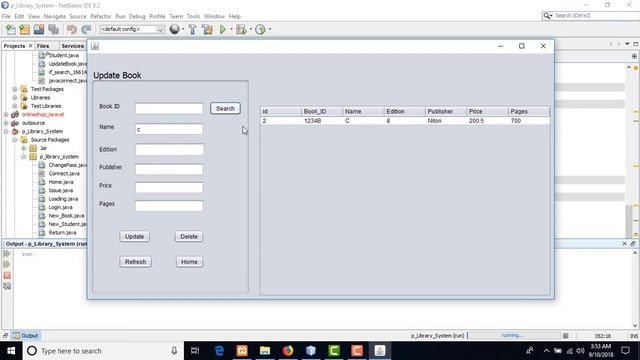Click the Name input field

click(x=169, y=129)
